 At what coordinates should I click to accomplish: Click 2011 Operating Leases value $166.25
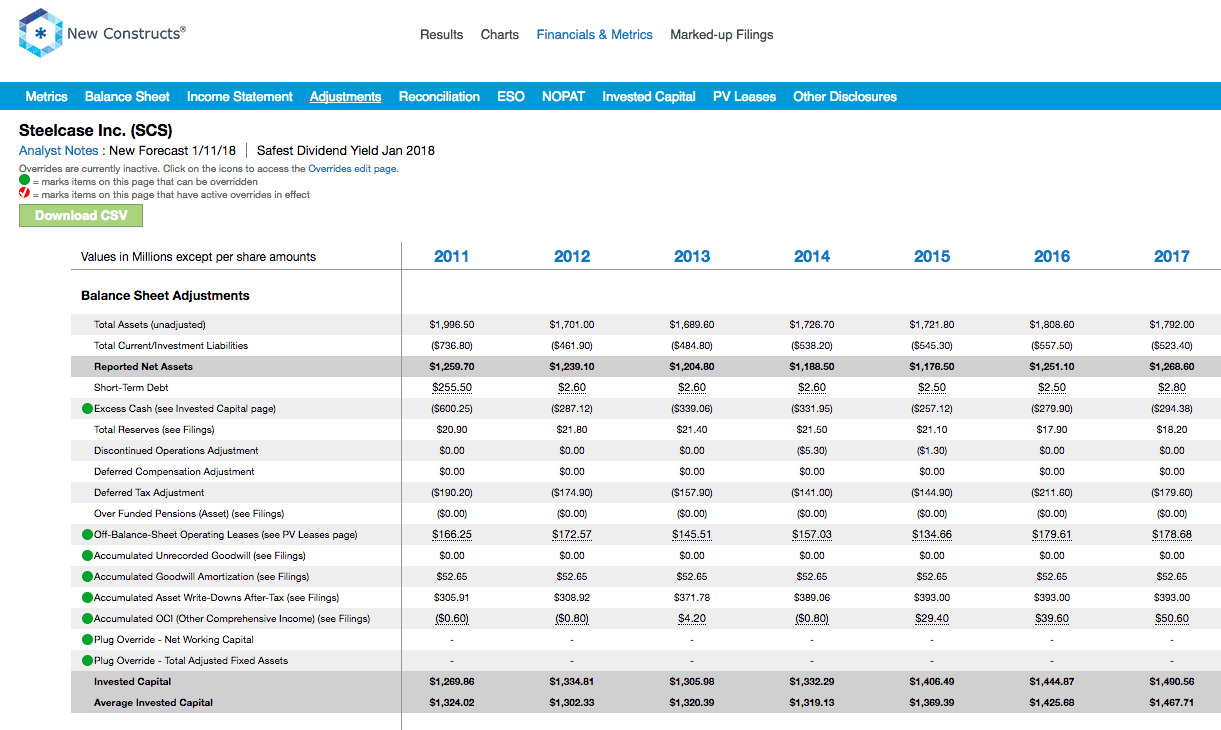click(x=452, y=534)
